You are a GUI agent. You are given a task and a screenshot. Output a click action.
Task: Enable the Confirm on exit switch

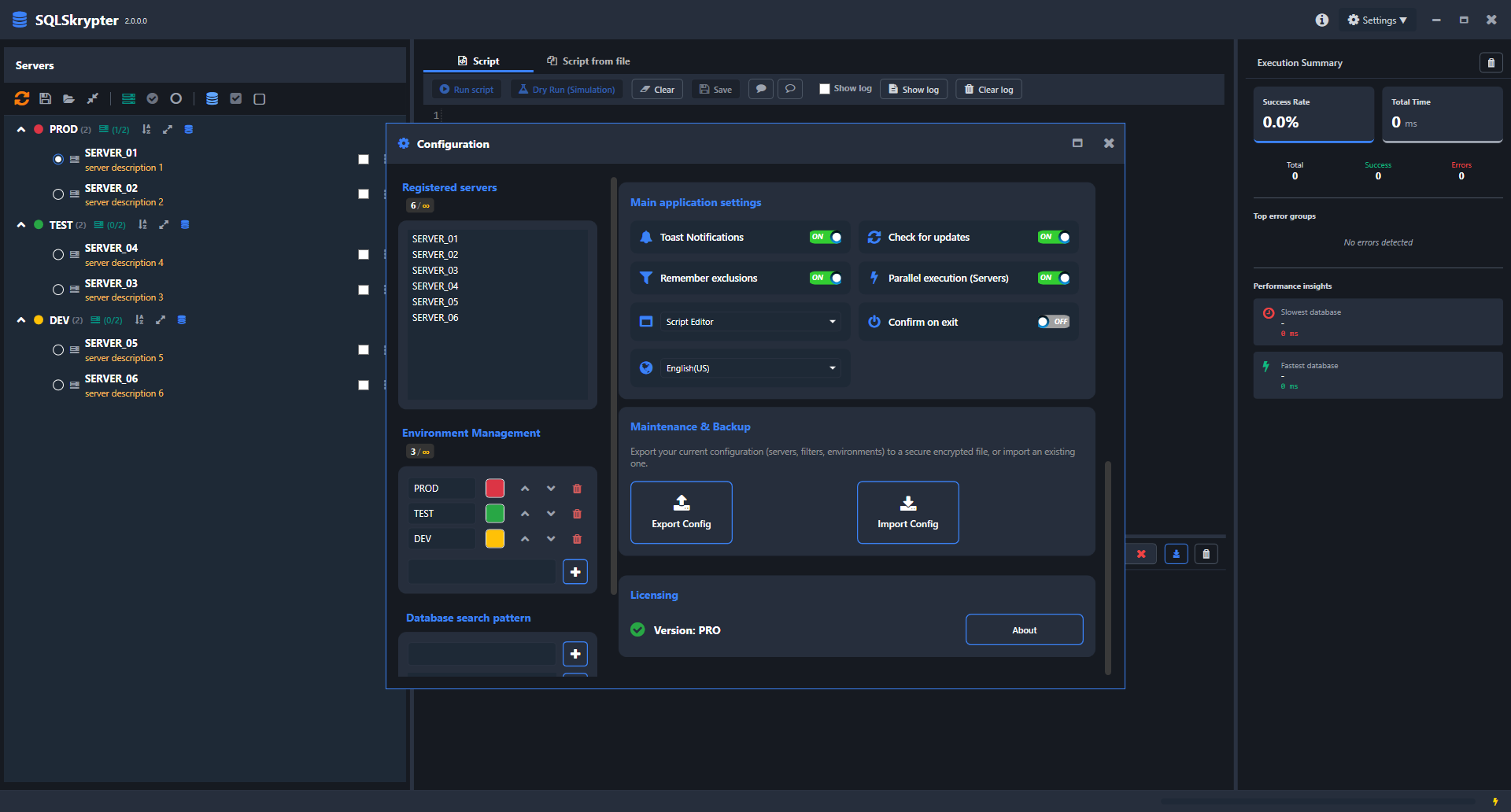pyautogui.click(x=1053, y=322)
